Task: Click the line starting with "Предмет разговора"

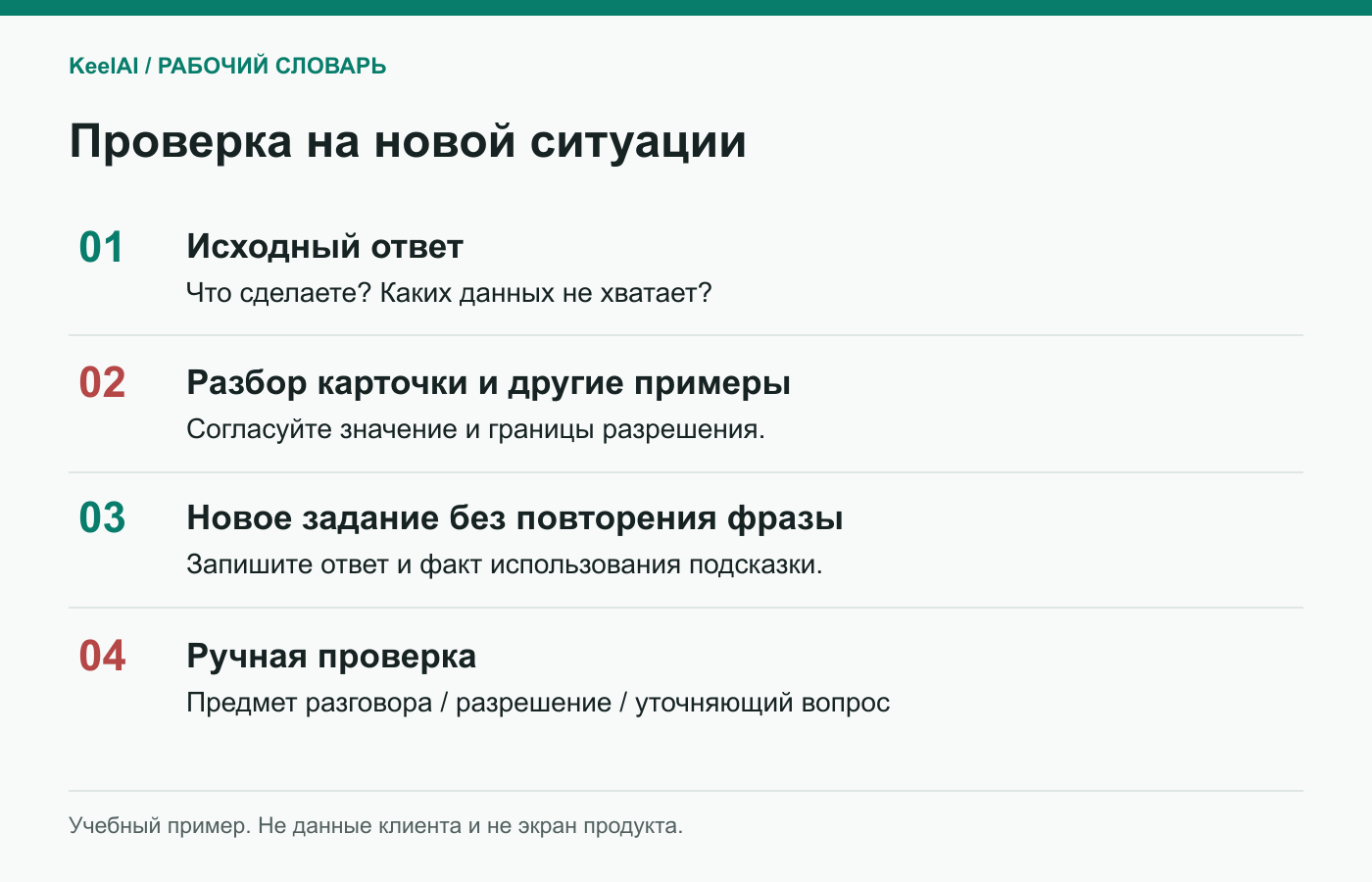Action: (538, 703)
